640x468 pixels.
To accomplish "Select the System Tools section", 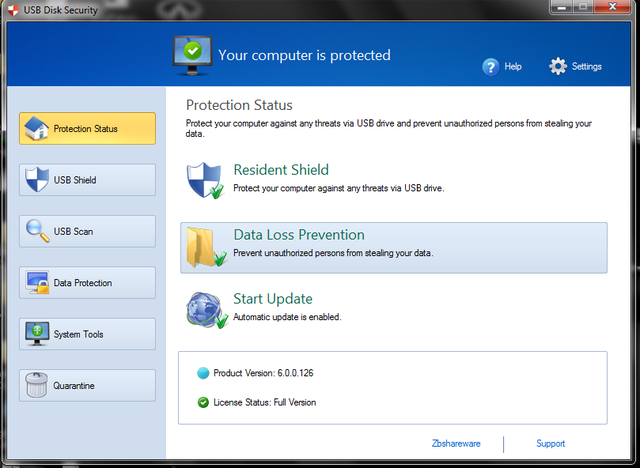I will (87, 334).
